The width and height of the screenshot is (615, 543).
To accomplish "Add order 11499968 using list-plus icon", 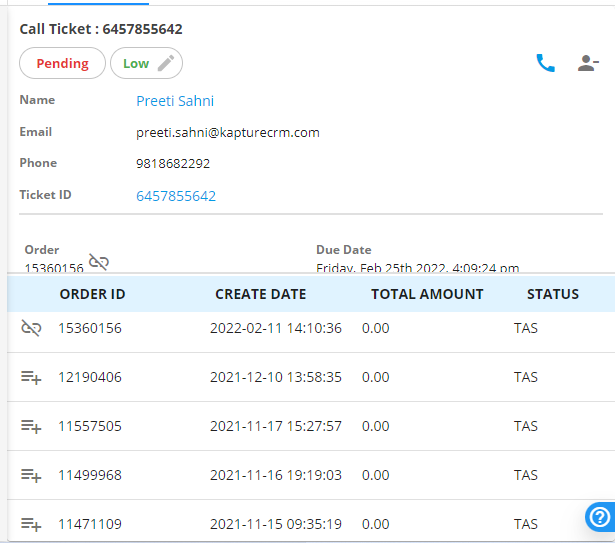I will coord(31,476).
